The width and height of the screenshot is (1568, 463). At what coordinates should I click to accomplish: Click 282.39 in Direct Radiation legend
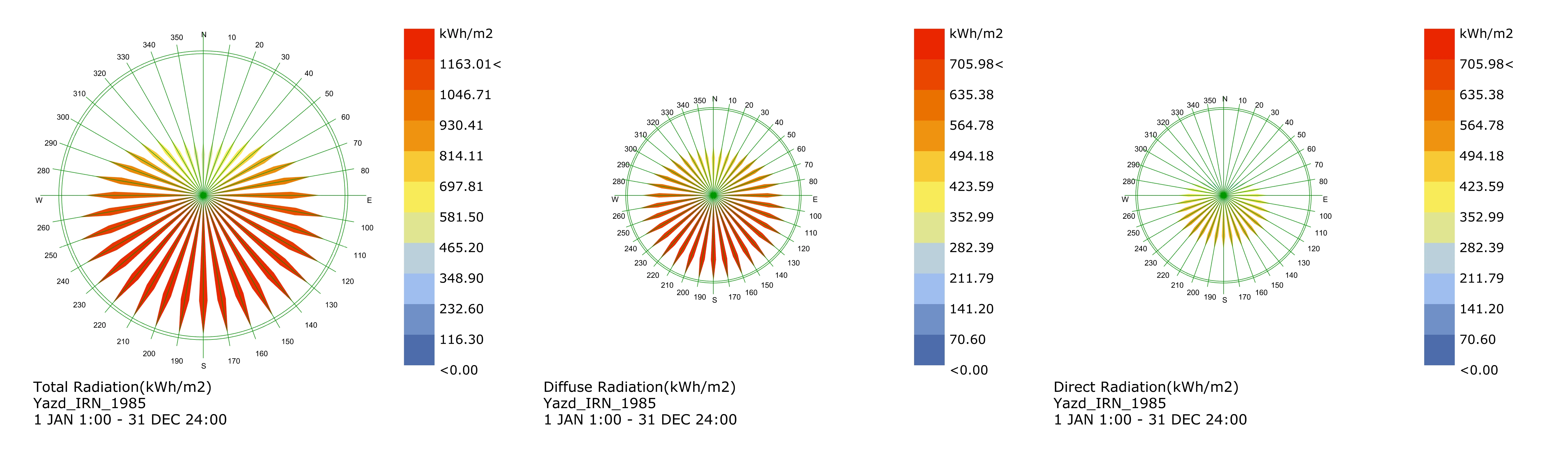[1482, 248]
